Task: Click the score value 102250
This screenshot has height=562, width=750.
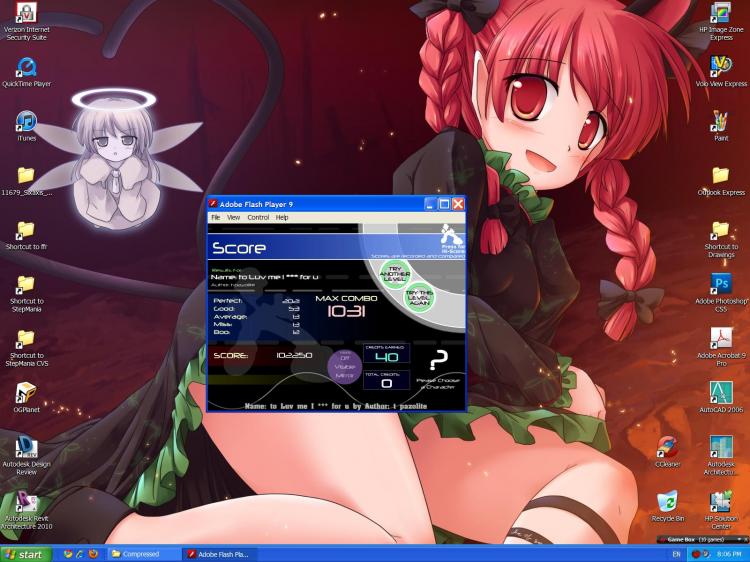Action: click(294, 355)
